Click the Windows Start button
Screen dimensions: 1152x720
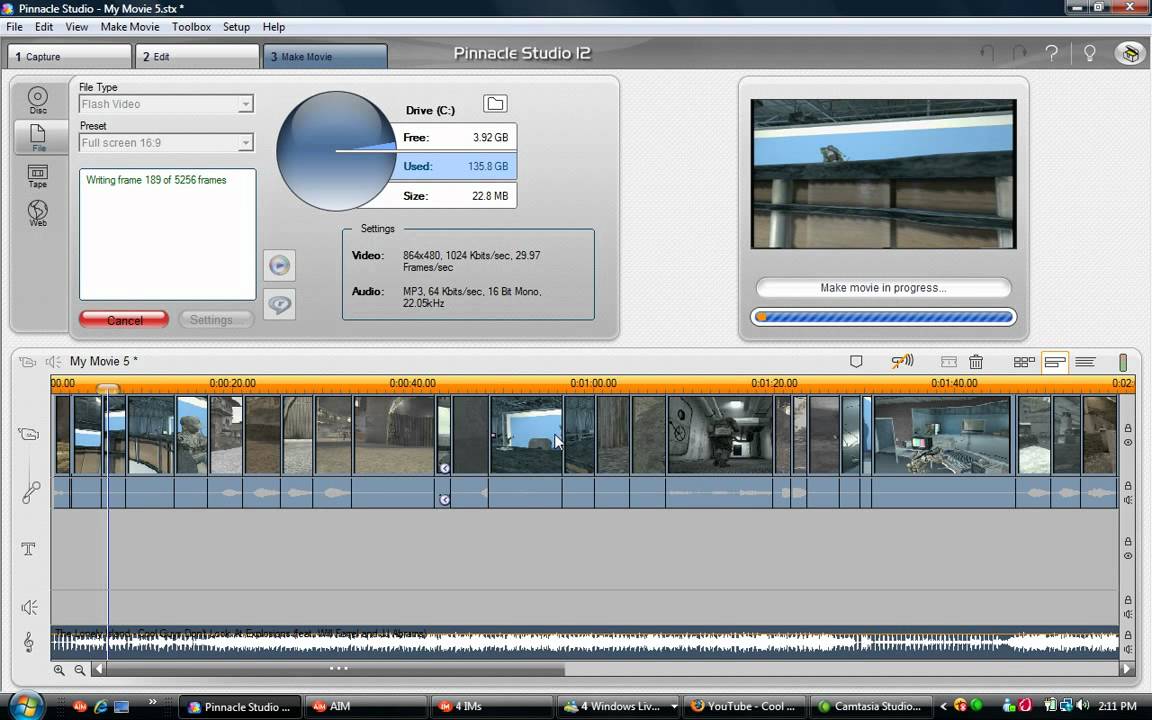click(25, 705)
